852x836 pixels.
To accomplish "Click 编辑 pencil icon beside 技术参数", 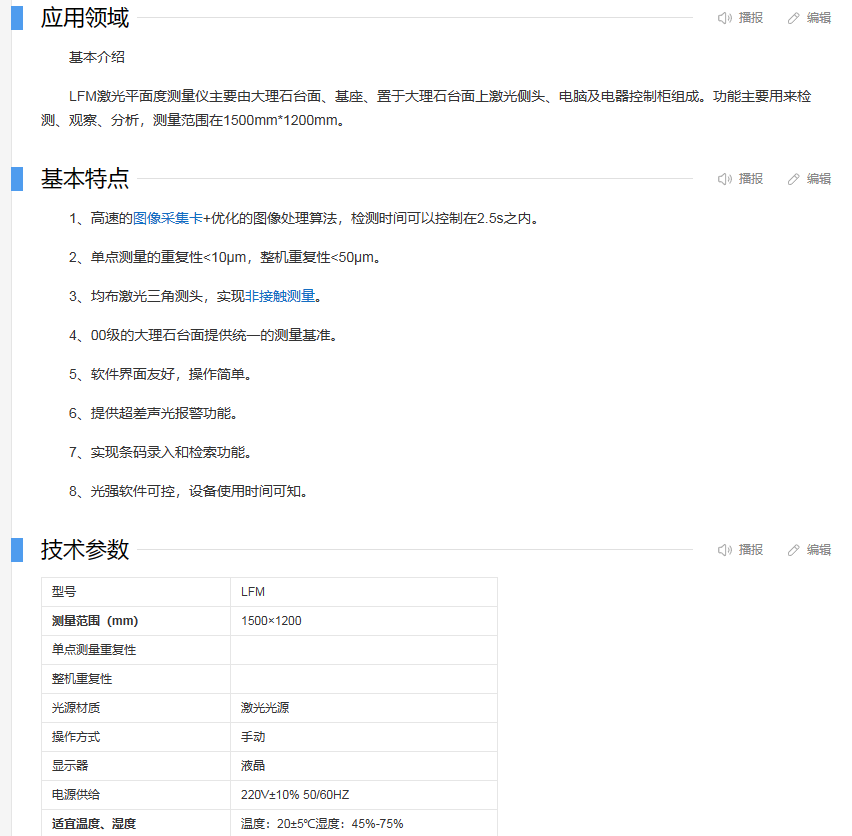I will [x=794, y=550].
